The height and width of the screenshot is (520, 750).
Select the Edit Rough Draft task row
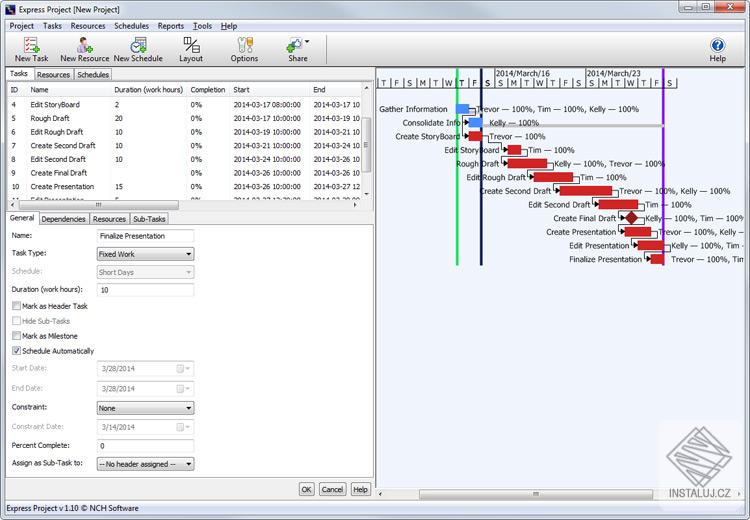pyautogui.click(x=185, y=132)
